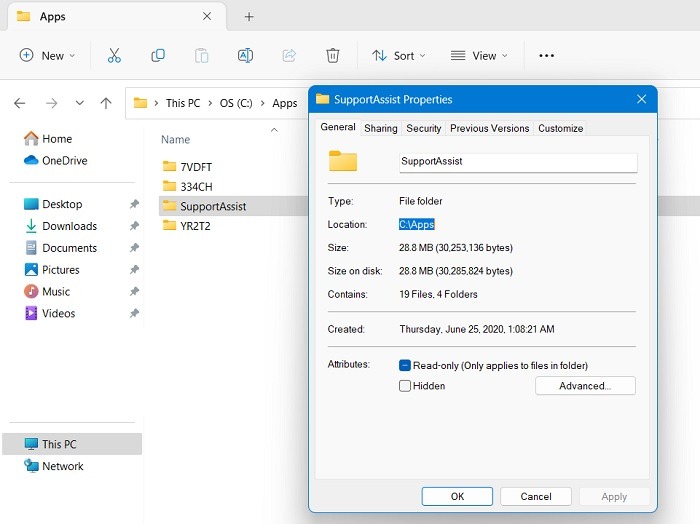Open the View dropdown menu
700x524 pixels.
tap(479, 56)
